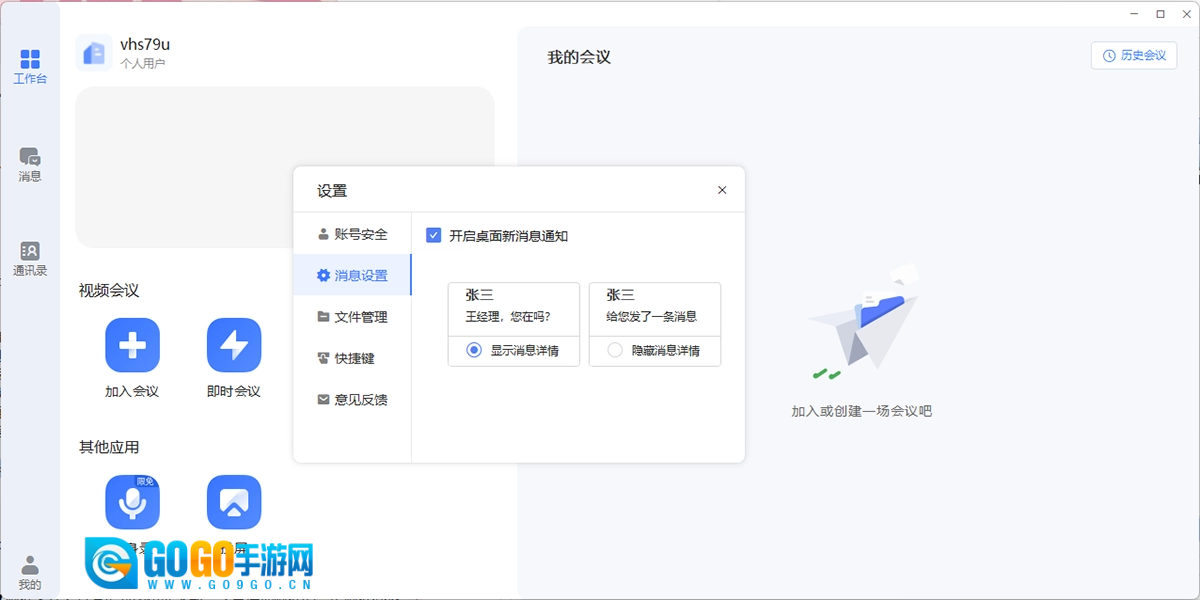Image resolution: width=1200 pixels, height=600 pixels.
Task: Select 消息设置 in settings menu
Action: (352, 275)
